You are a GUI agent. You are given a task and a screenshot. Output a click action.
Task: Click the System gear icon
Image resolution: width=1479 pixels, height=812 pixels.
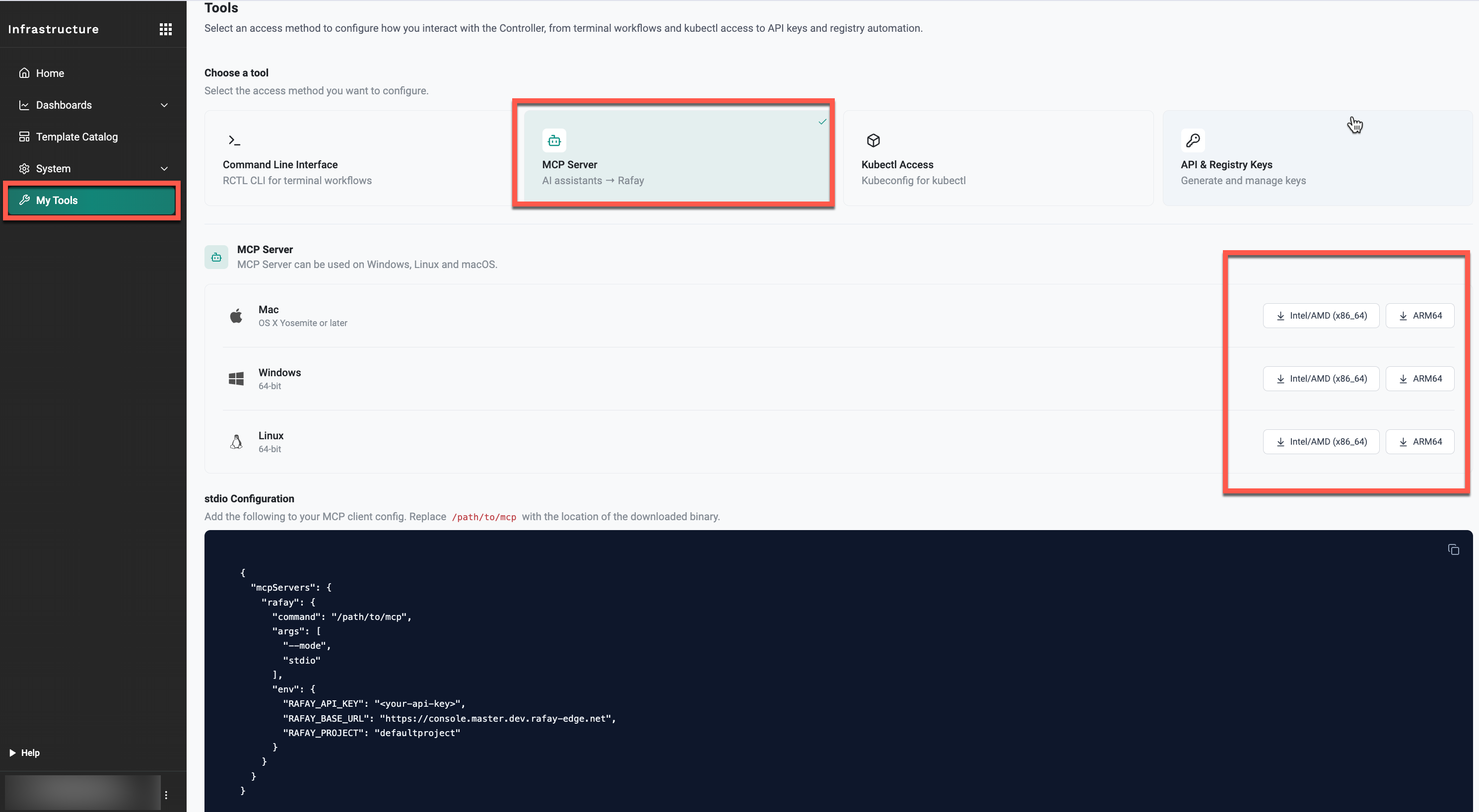(24, 168)
